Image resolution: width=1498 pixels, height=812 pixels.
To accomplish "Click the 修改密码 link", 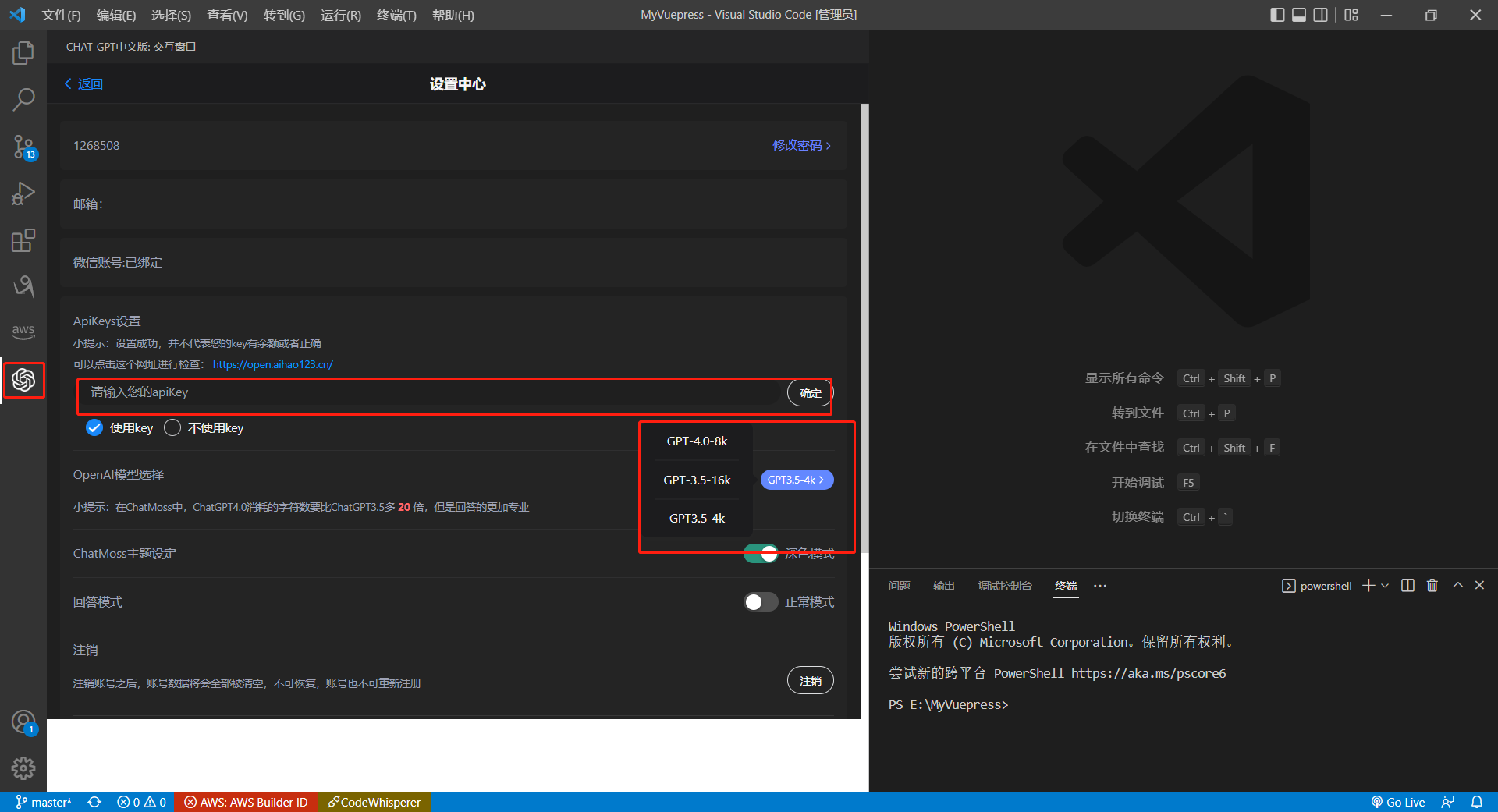I will (x=800, y=145).
